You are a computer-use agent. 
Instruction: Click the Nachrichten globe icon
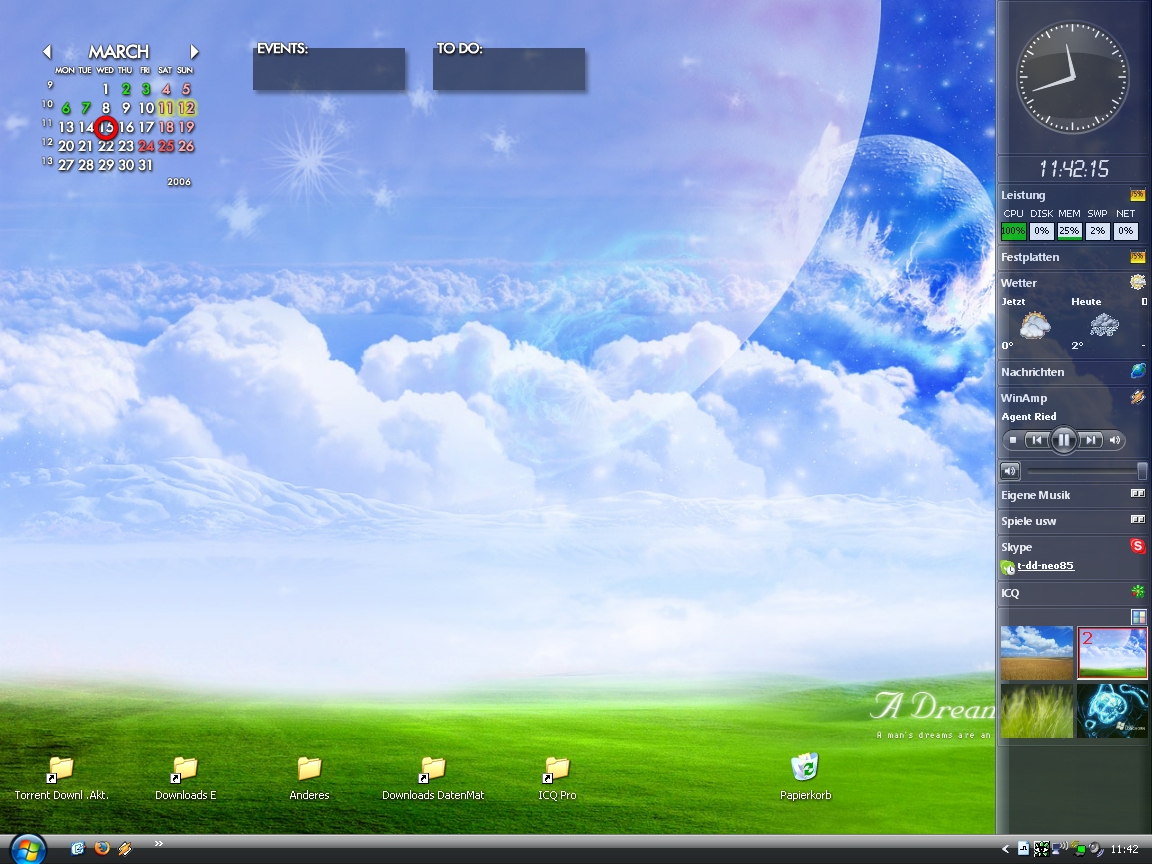(1138, 371)
